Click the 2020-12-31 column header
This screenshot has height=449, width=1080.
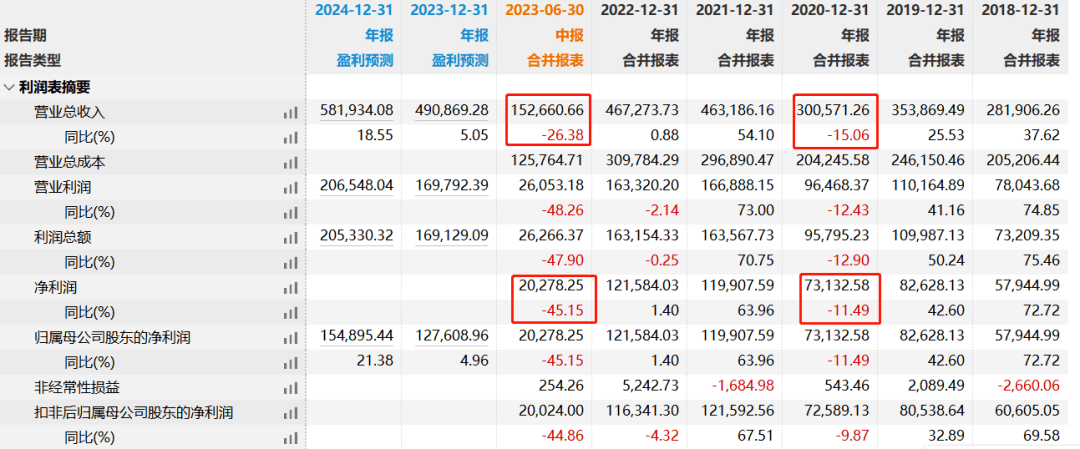click(830, 11)
